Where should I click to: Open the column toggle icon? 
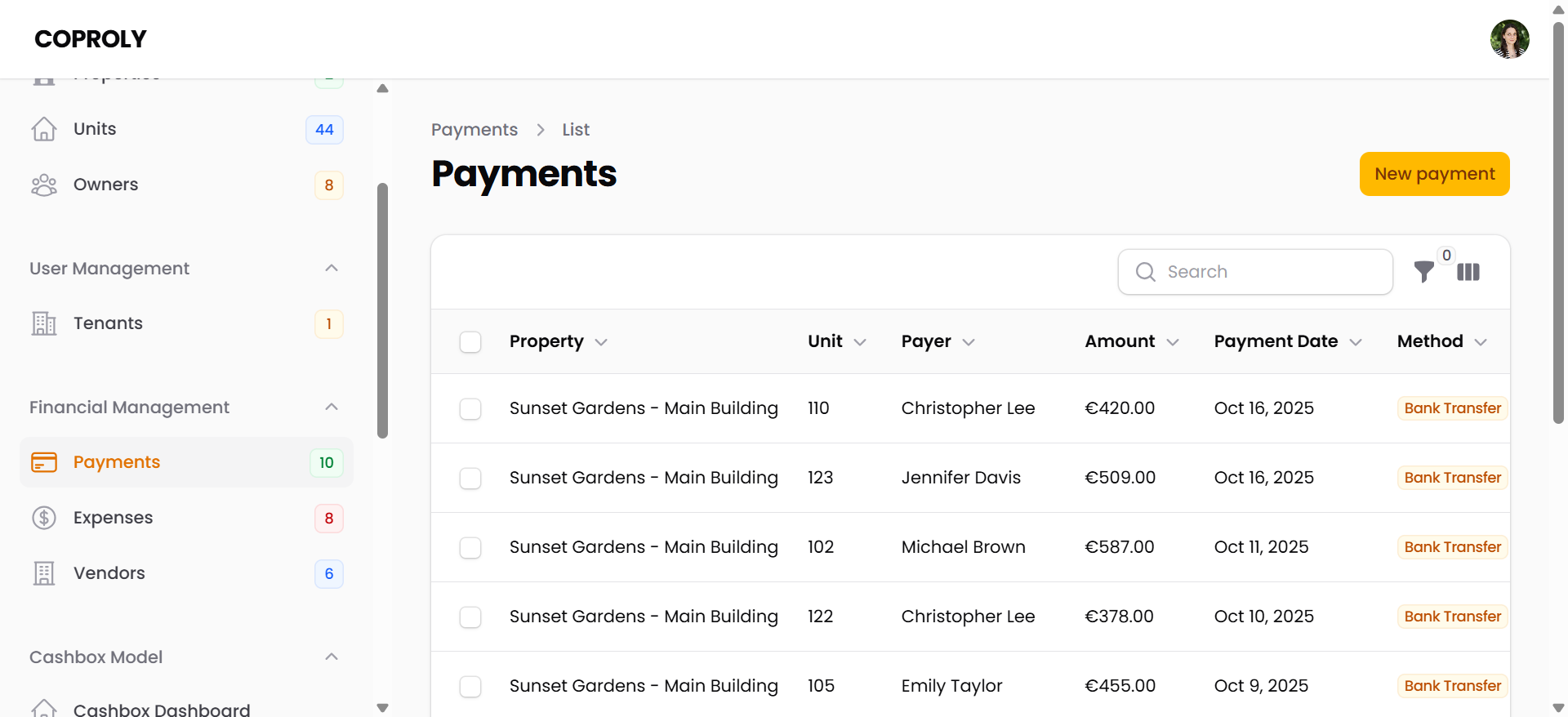coord(1468,272)
